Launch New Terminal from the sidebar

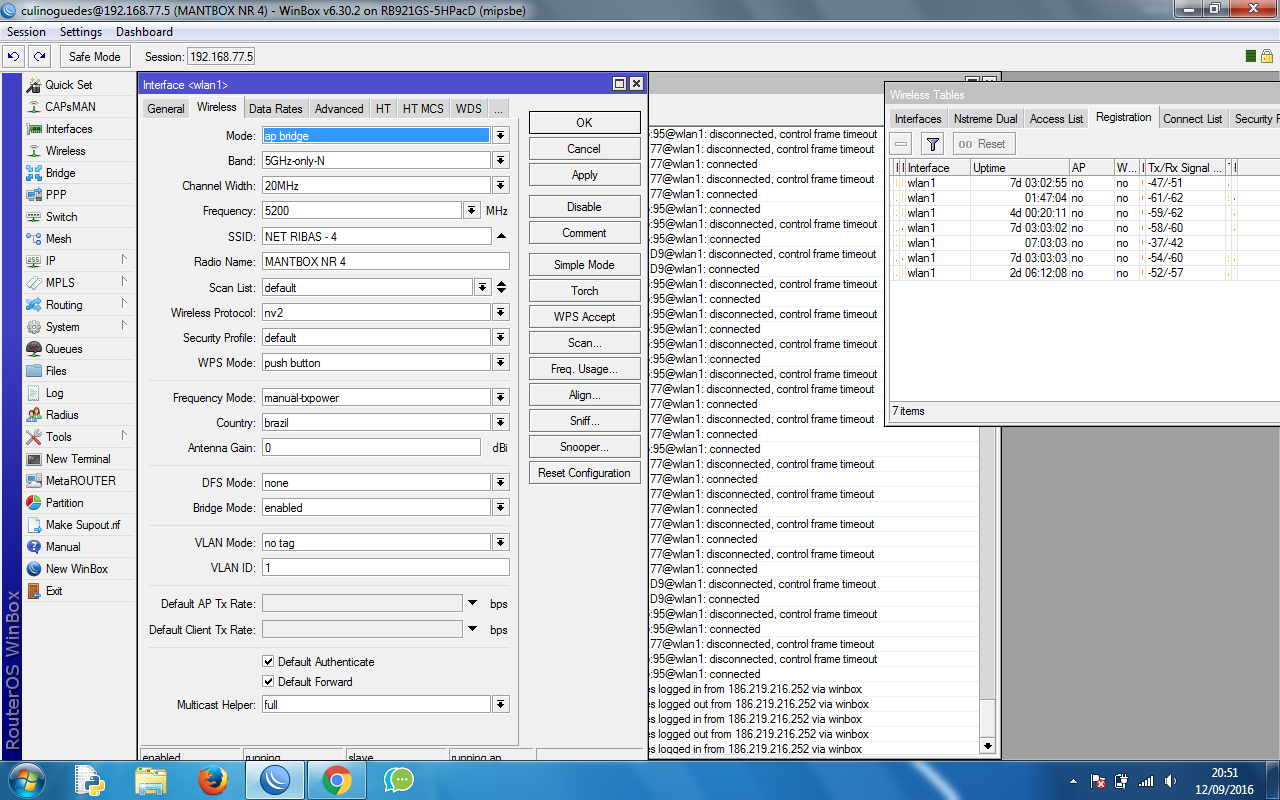tap(68, 459)
